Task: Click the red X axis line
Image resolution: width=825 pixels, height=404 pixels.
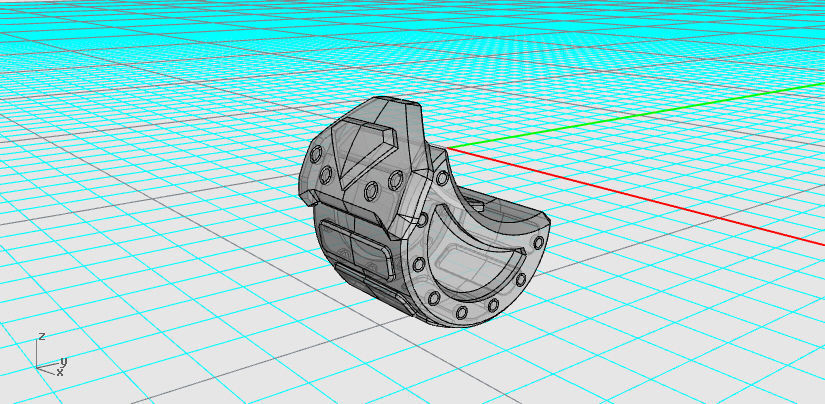Action: point(636,196)
